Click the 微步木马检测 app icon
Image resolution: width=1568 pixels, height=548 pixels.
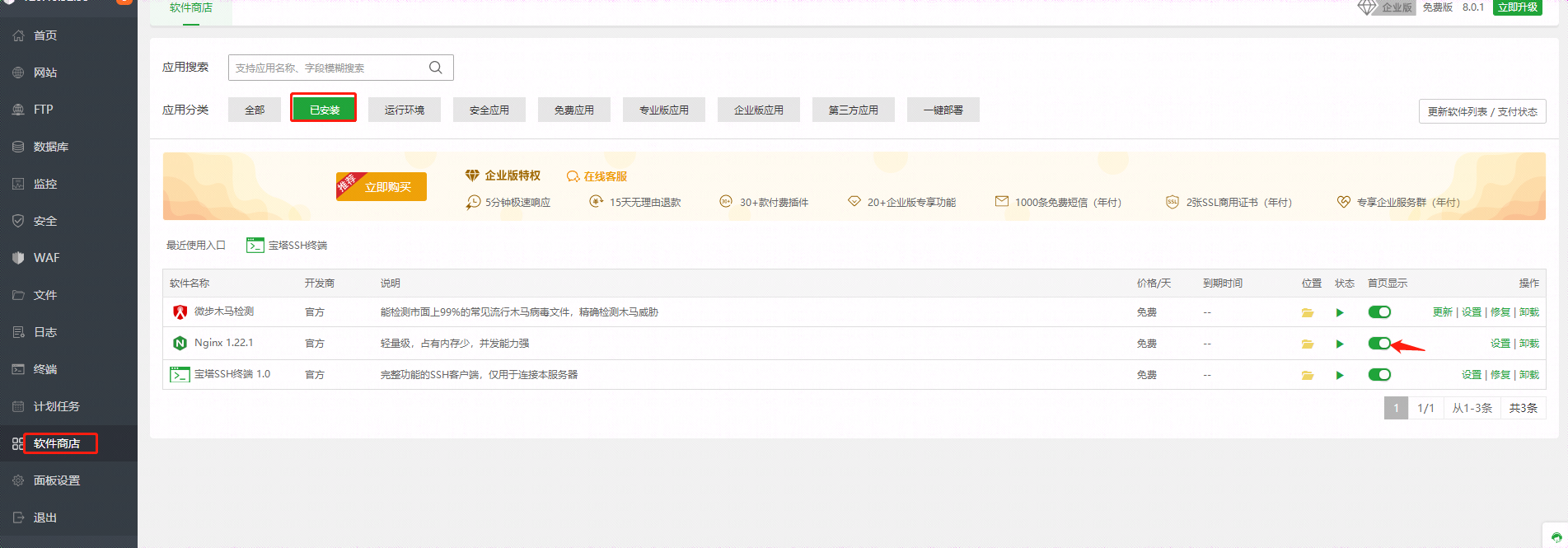(180, 312)
